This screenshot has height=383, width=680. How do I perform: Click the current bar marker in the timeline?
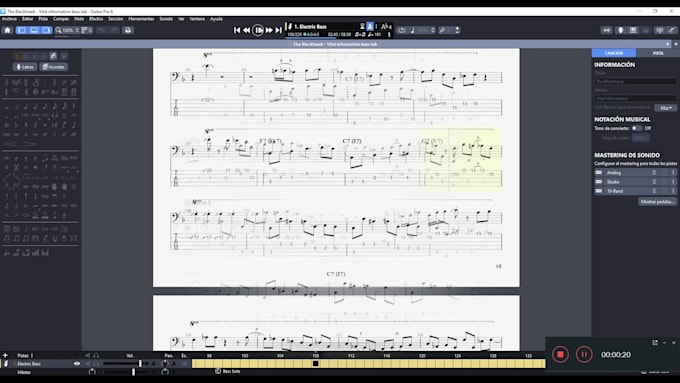click(x=315, y=363)
